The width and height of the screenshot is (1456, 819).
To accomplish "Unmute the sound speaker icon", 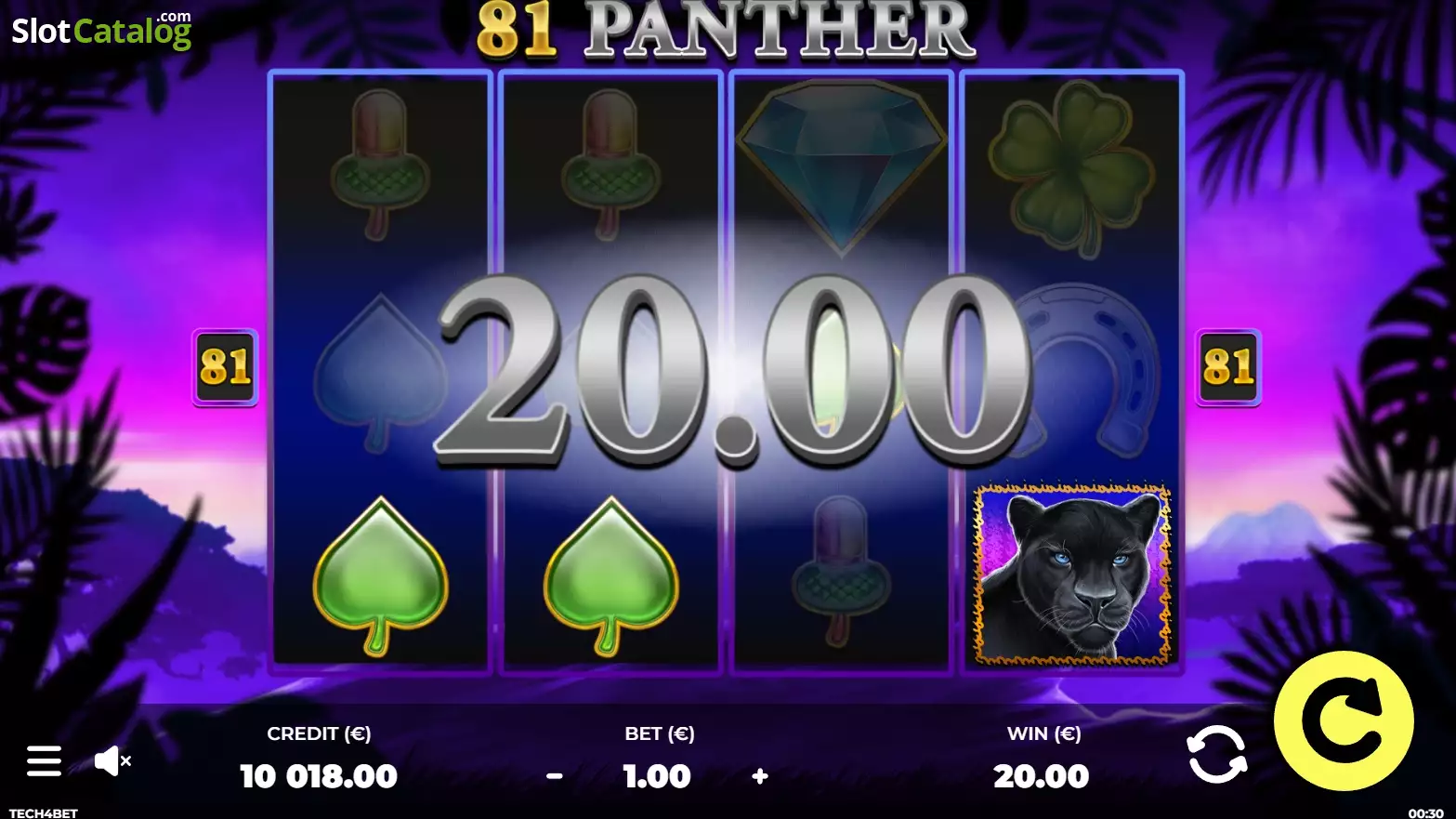I will pos(112,761).
